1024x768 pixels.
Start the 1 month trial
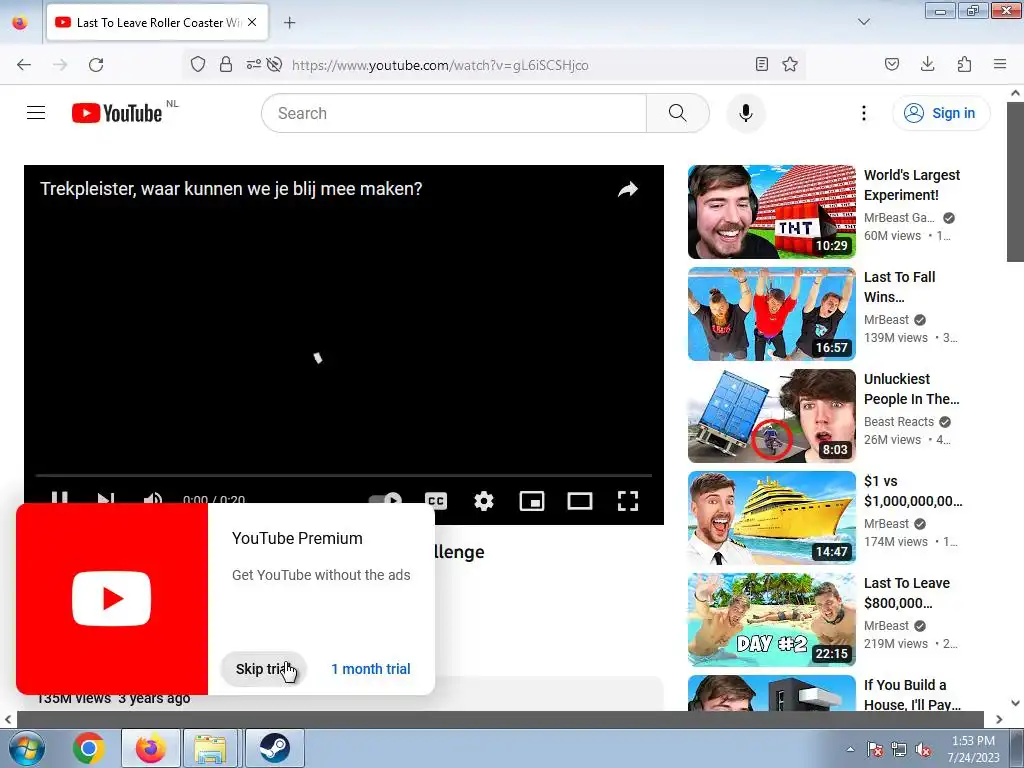(370, 669)
